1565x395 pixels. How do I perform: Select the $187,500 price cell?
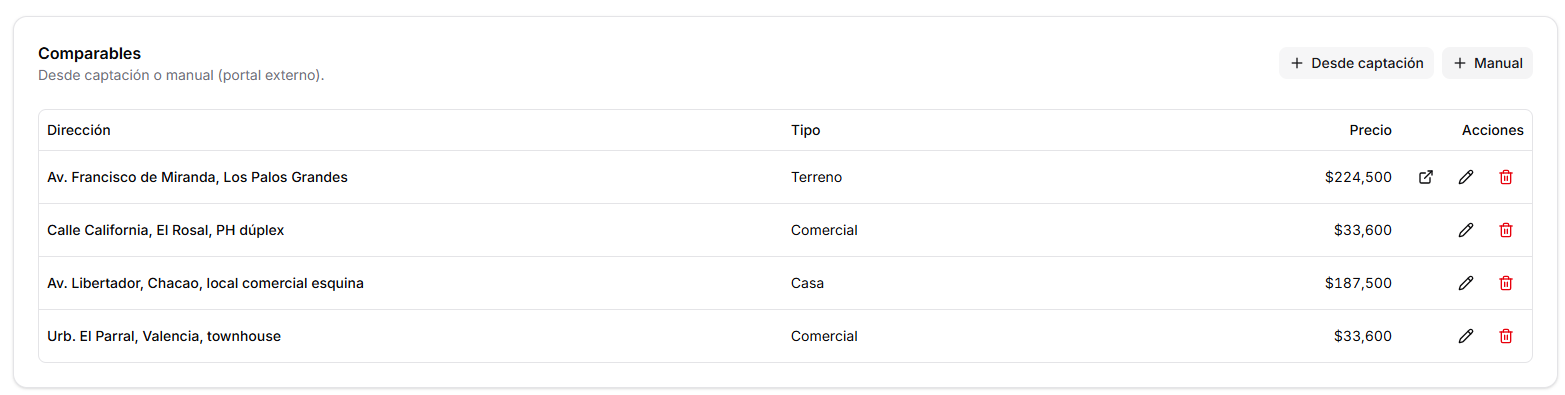[1358, 283]
